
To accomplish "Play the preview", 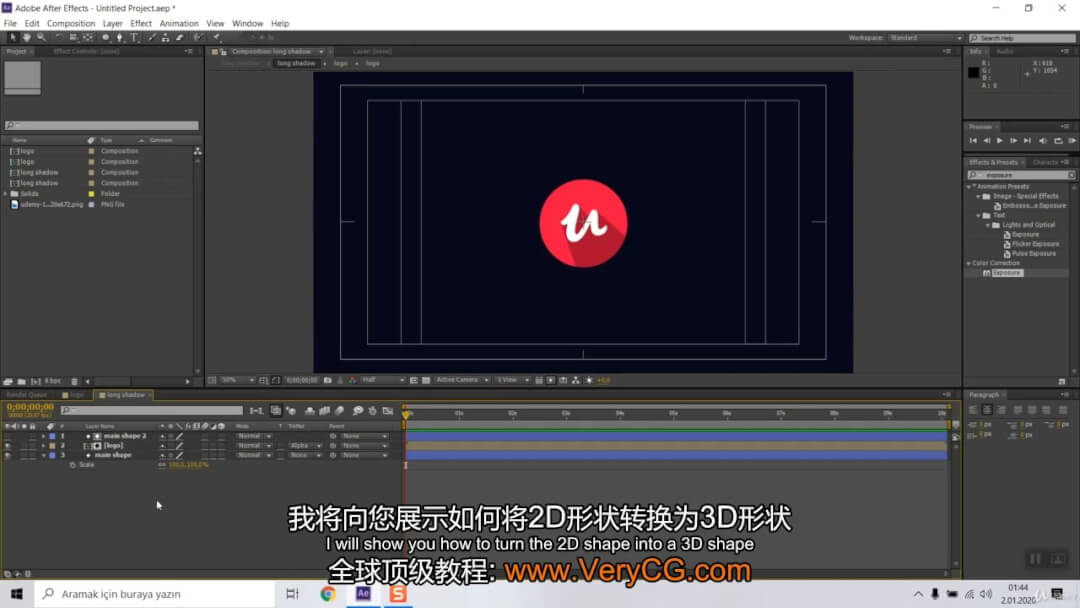I will point(999,140).
